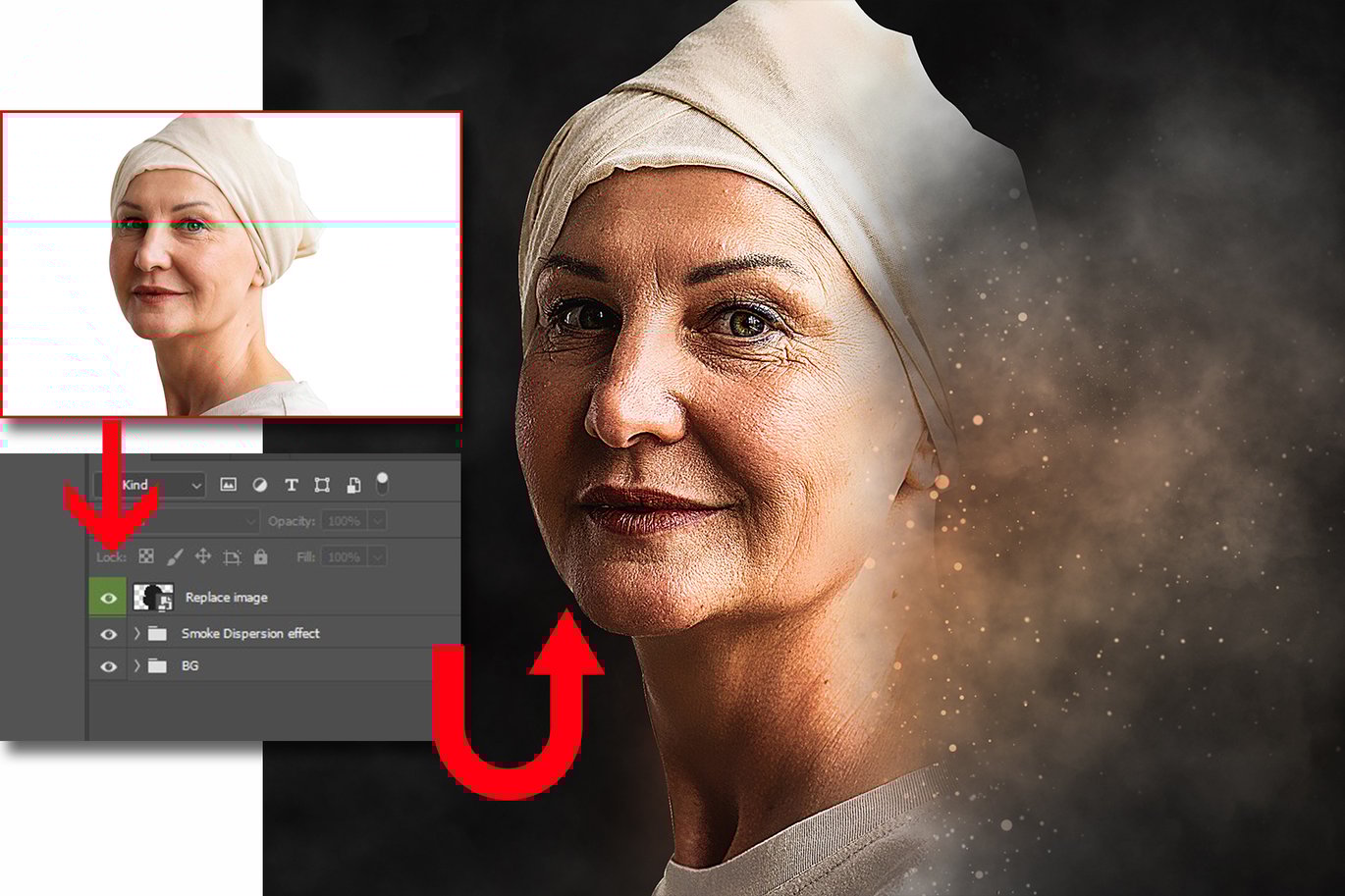Filter layers by adjustment layers icon
The height and width of the screenshot is (896, 1345).
pyautogui.click(x=260, y=485)
